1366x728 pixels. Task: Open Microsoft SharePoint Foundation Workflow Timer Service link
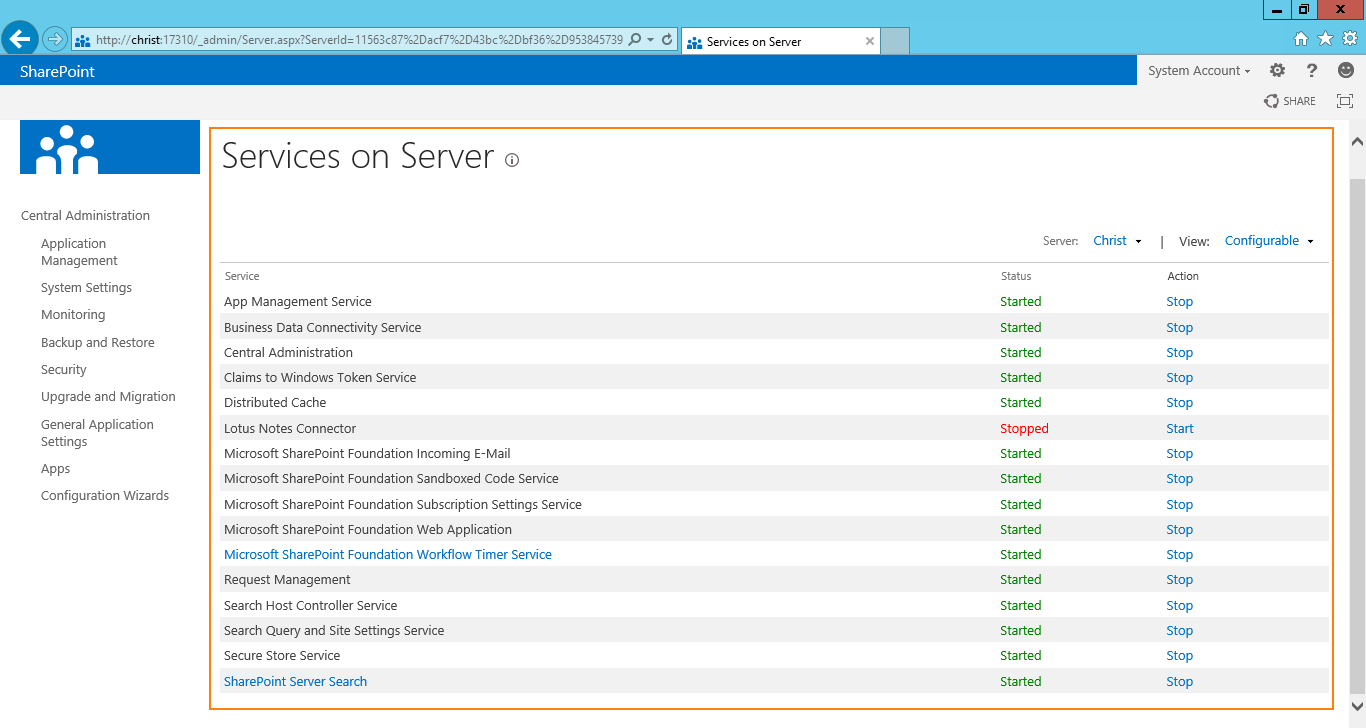tap(388, 554)
